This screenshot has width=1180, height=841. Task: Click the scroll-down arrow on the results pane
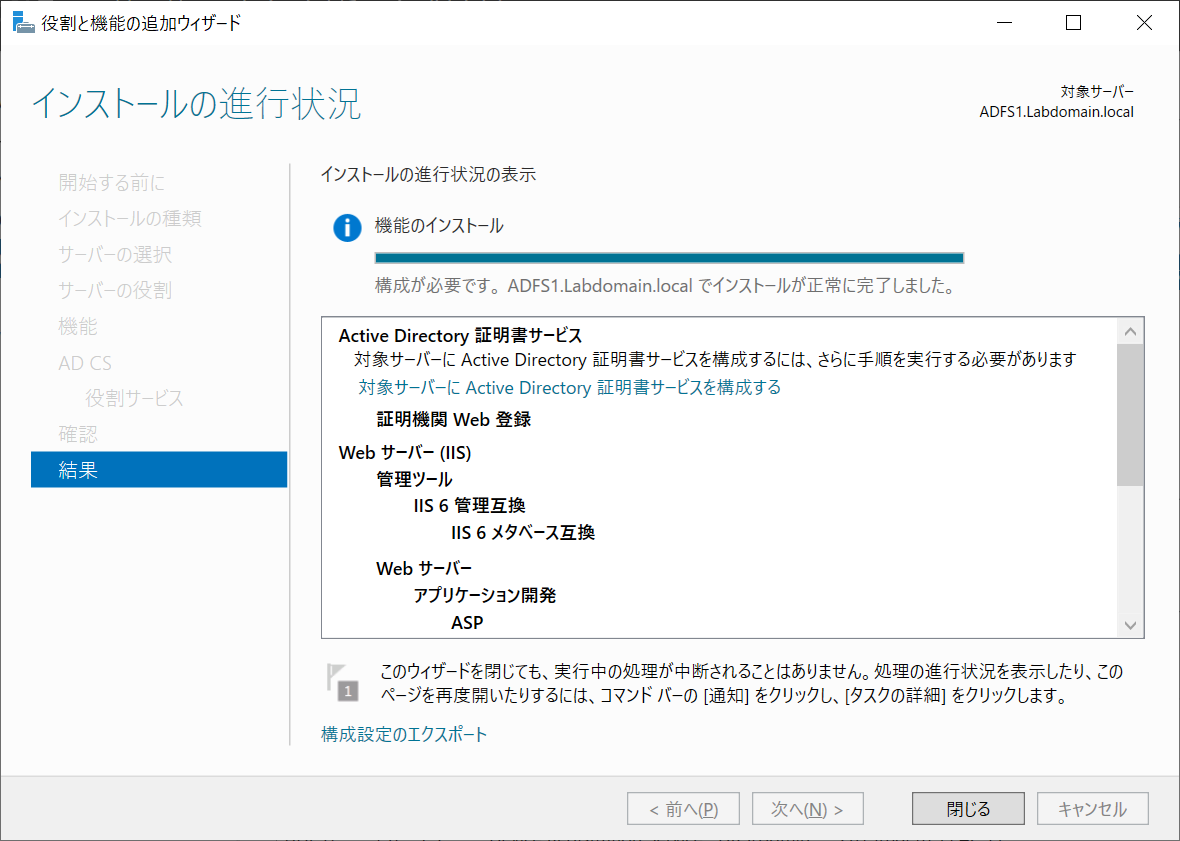(x=1129, y=624)
